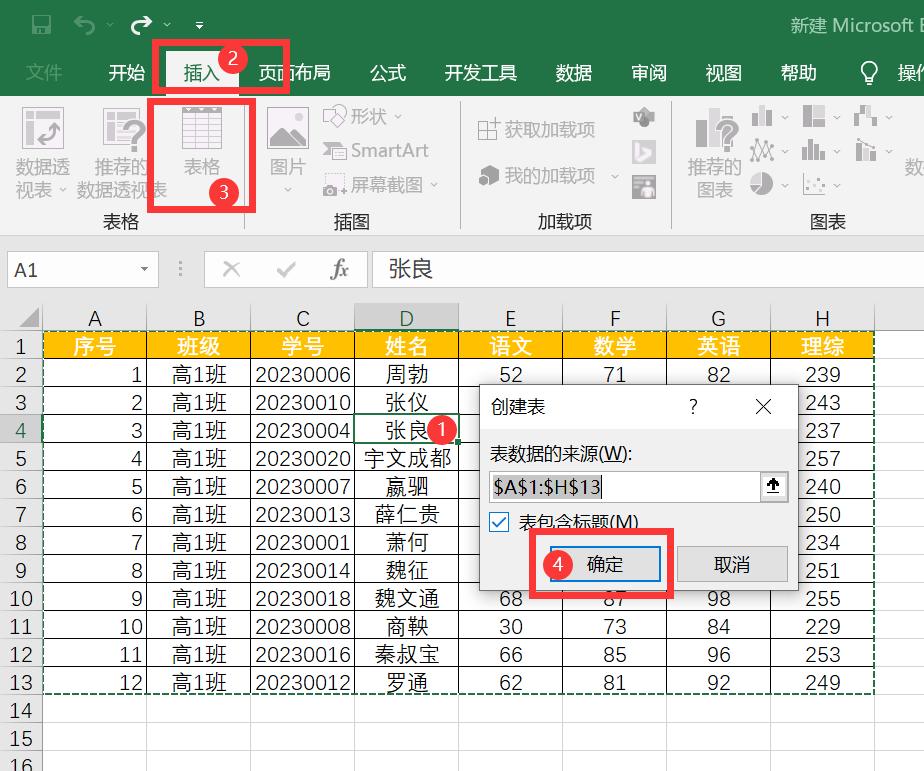Click the collapse dialog range selector button
Viewport: 924px width, 771px height.
(773, 486)
